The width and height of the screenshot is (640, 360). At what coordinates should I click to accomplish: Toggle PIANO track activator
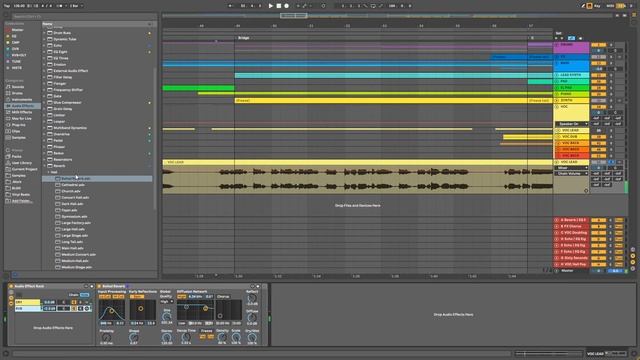pyautogui.click(x=598, y=94)
